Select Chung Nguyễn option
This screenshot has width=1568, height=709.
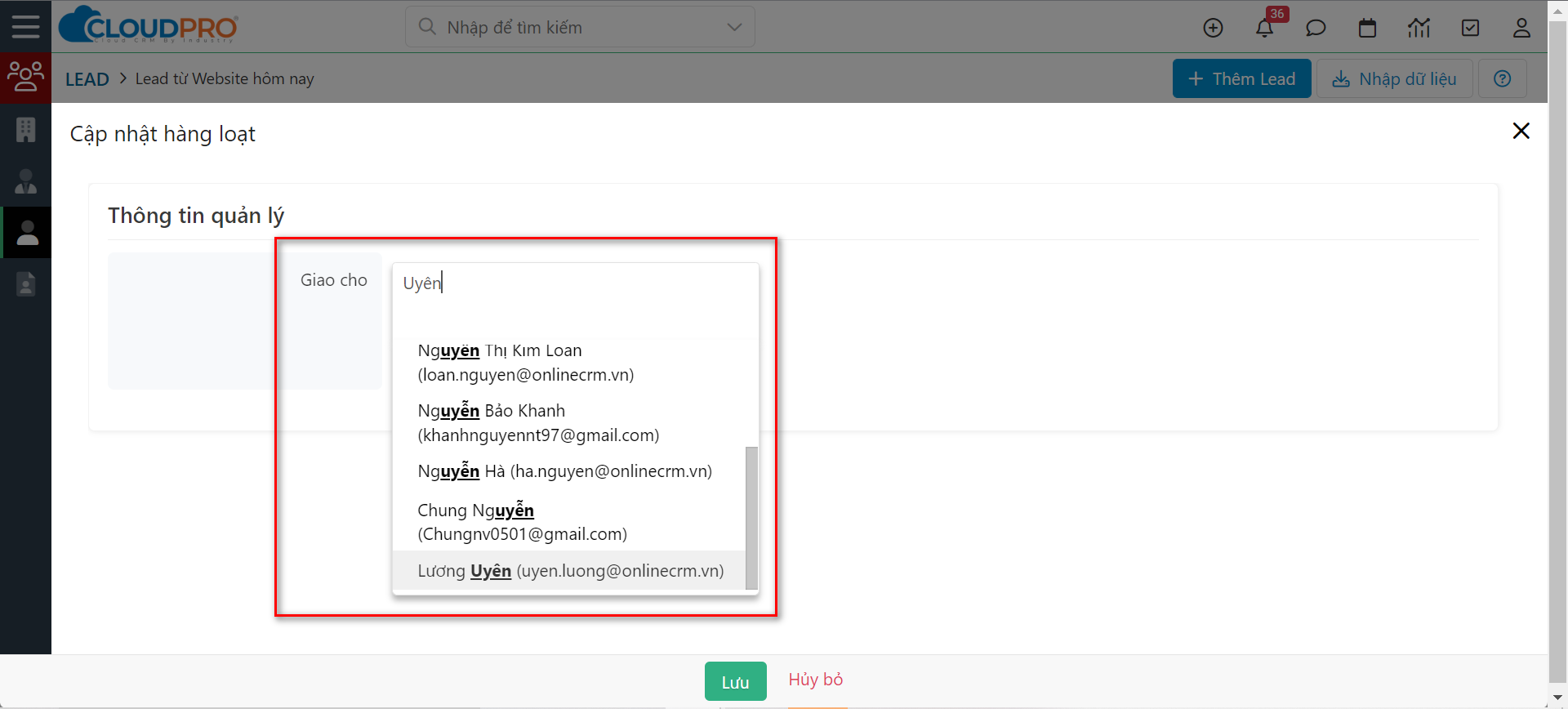pos(569,522)
